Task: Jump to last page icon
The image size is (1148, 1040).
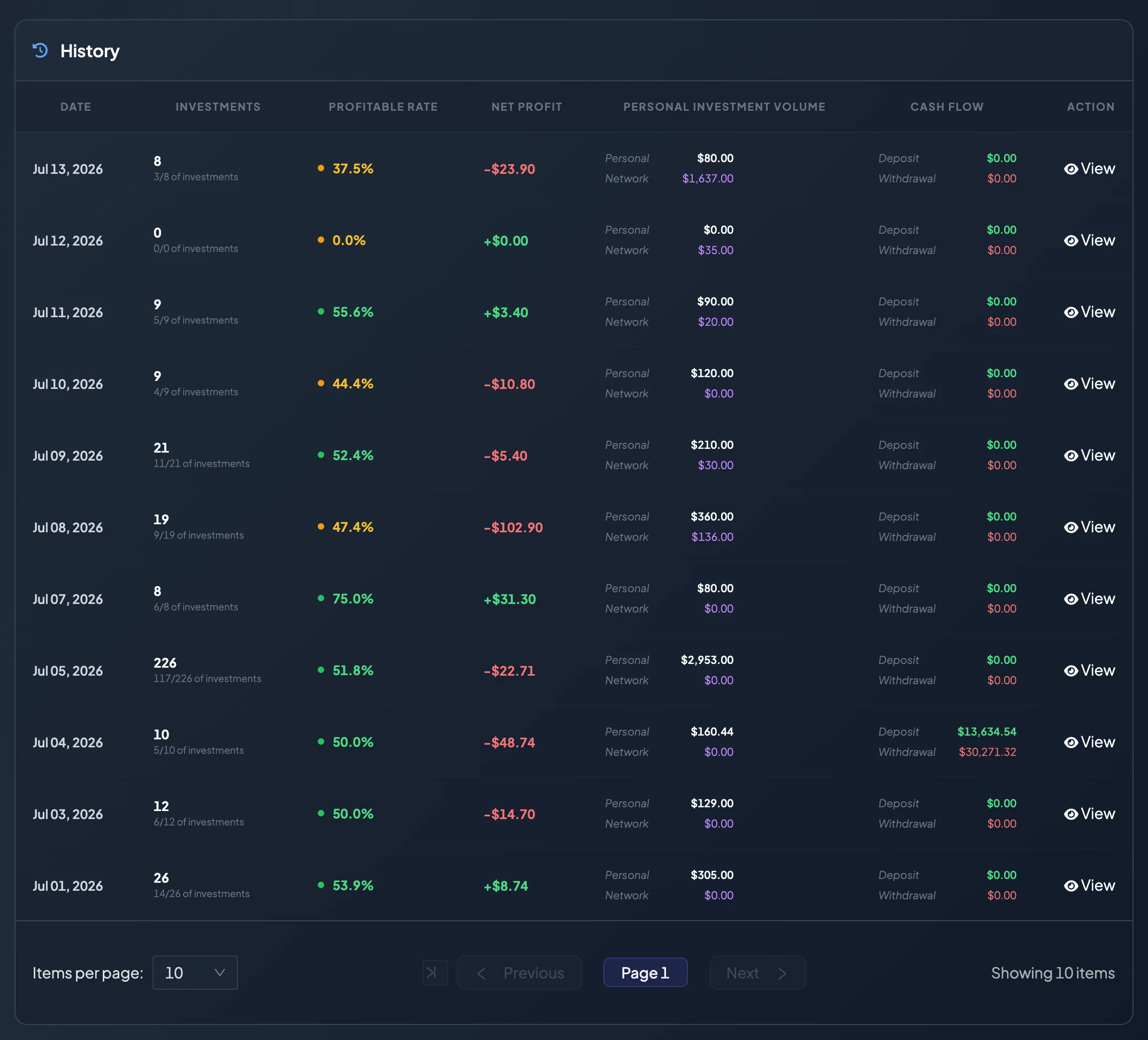Action: pyautogui.click(x=435, y=973)
